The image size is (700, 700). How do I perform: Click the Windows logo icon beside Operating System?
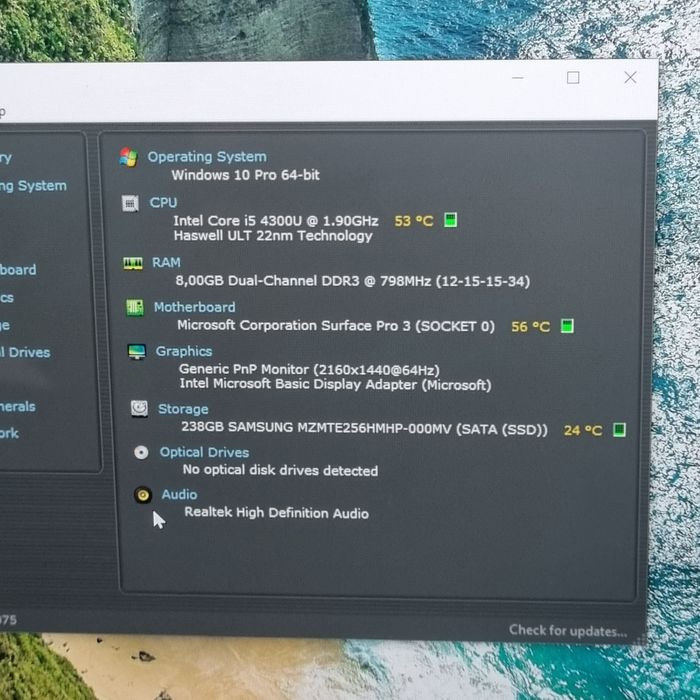(129, 157)
